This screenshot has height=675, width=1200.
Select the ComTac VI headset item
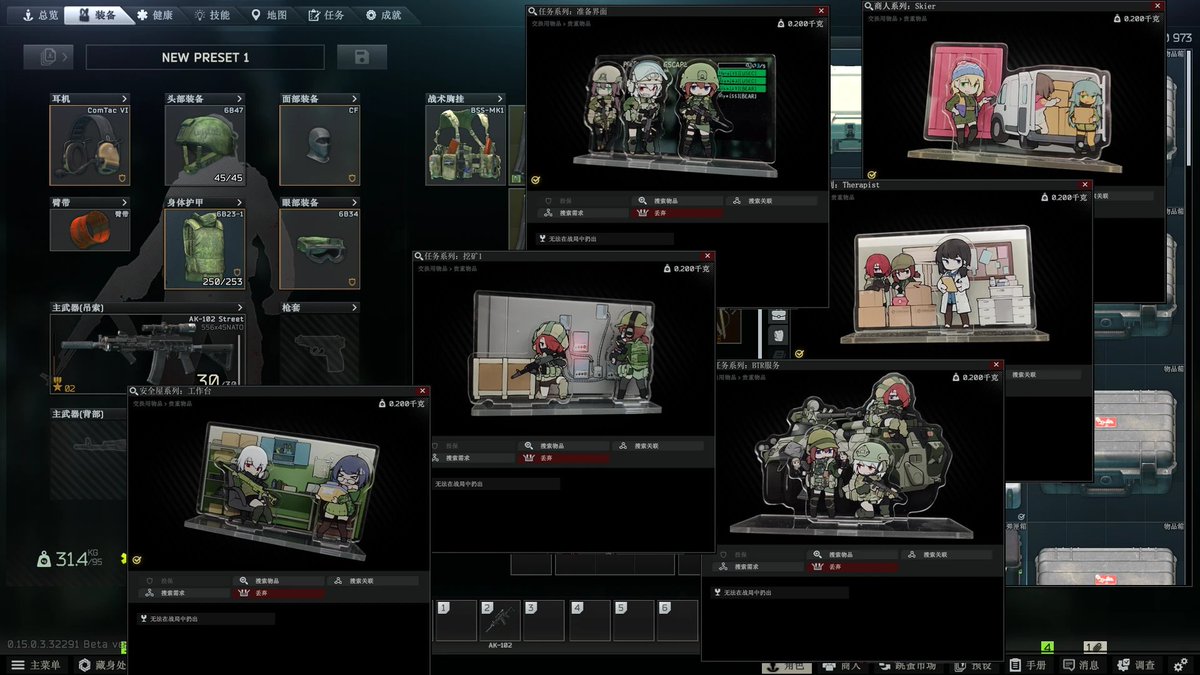click(x=90, y=145)
